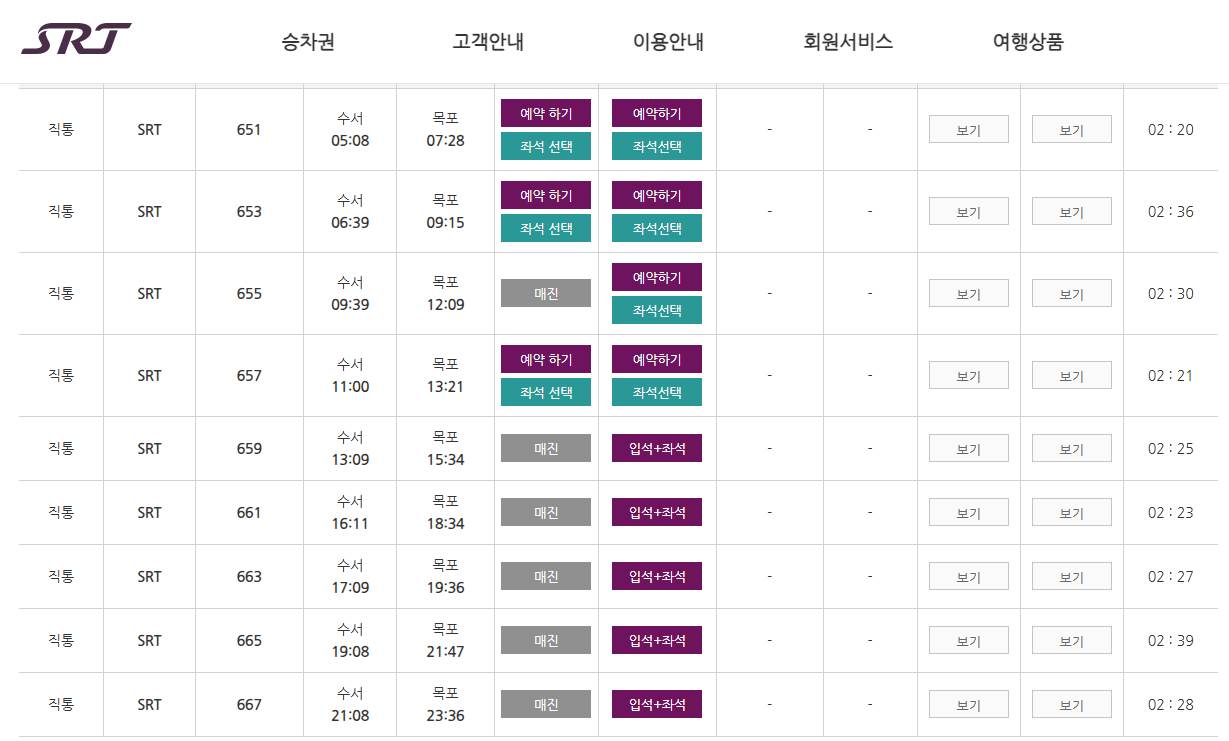Click left 보기 button in train 665 row
1229x741 pixels.
tap(969, 640)
